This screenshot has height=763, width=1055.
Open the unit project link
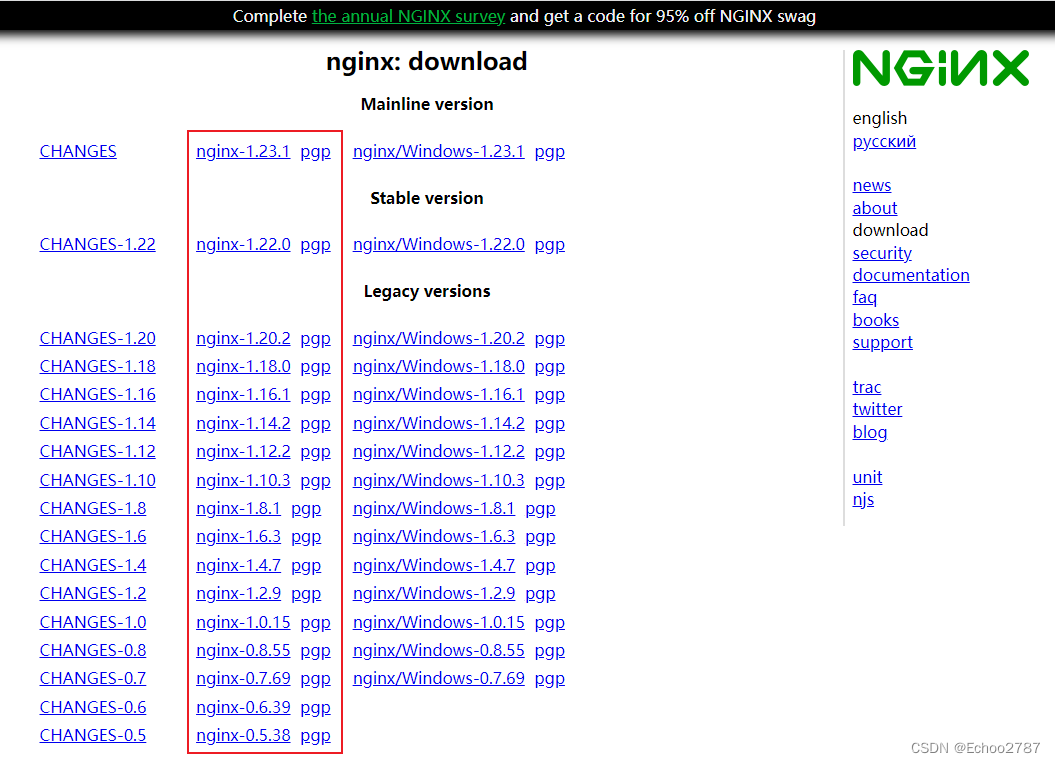click(867, 477)
